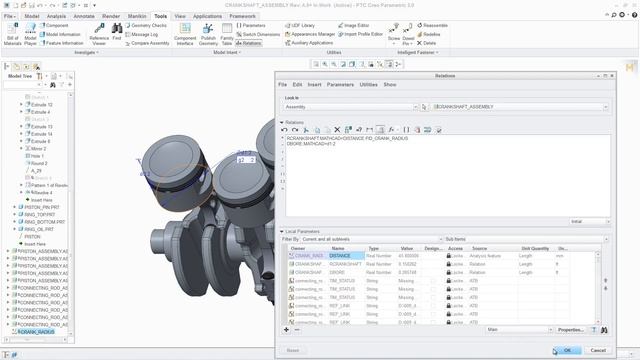The image size is (640, 360).
Task: Click Model Information
Action: (60, 34)
